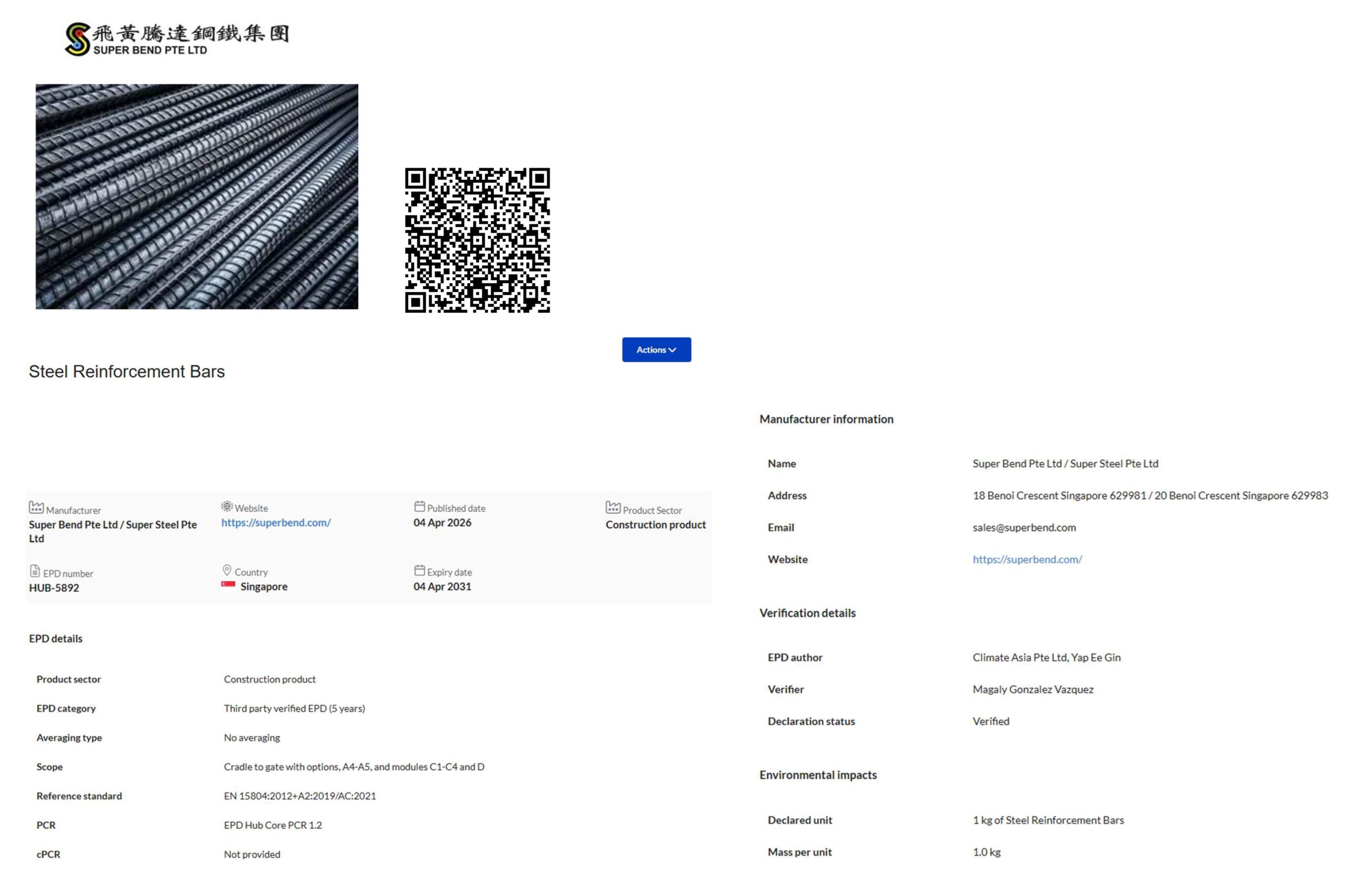Image resolution: width=1367 pixels, height=896 pixels.
Task: Click the Country location pin icon
Action: pyautogui.click(x=227, y=570)
